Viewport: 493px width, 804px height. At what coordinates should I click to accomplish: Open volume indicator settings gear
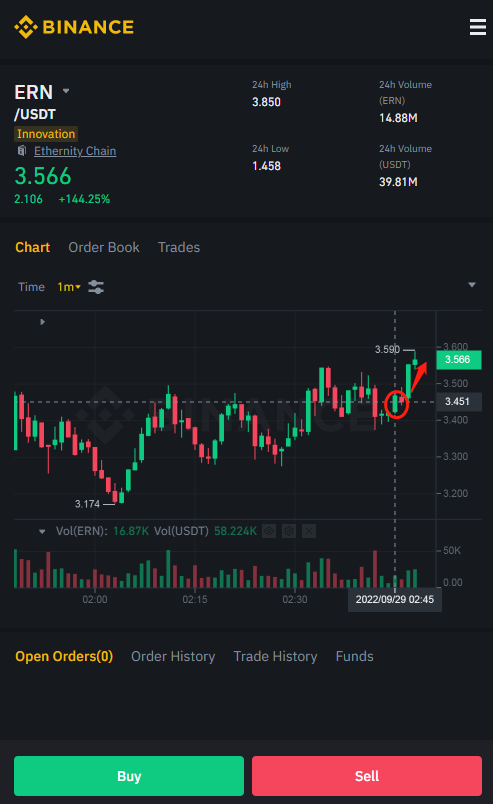click(x=289, y=531)
